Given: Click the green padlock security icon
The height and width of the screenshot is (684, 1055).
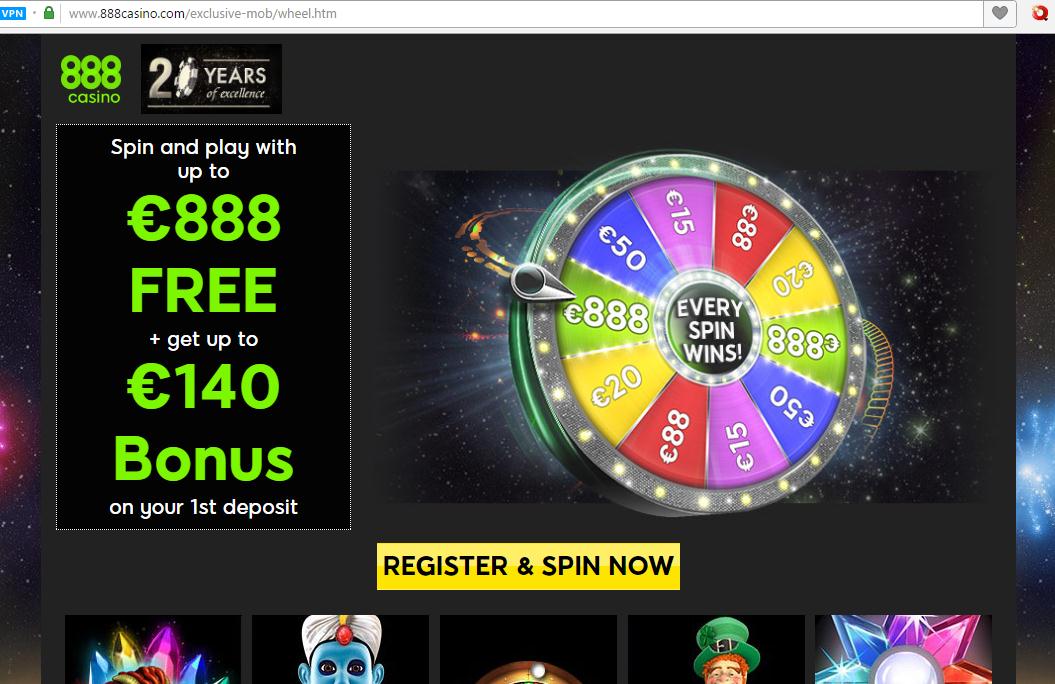Looking at the screenshot, I should coord(48,13).
